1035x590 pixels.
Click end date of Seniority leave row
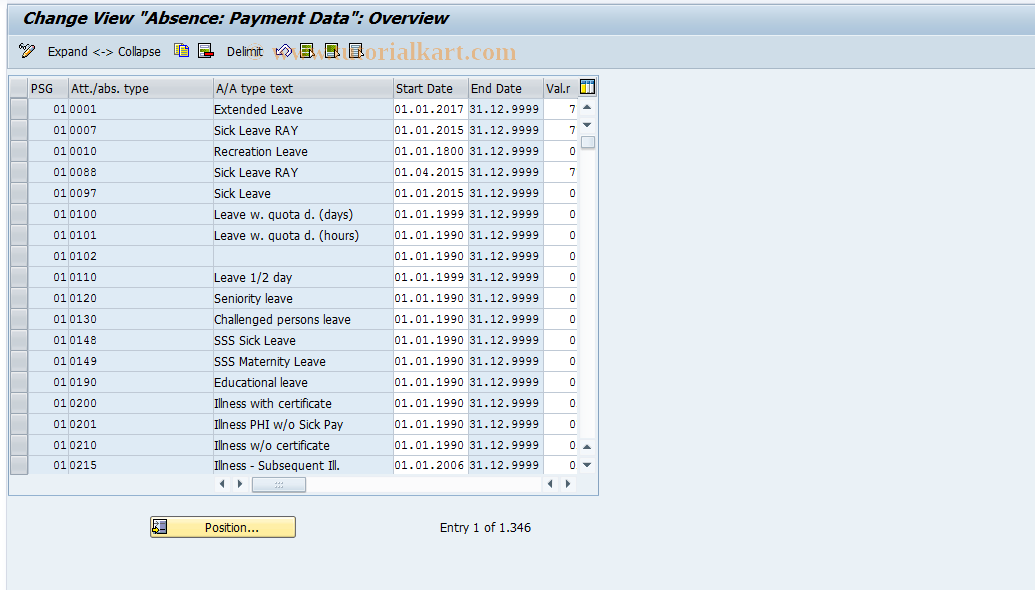pyautogui.click(x=506, y=298)
